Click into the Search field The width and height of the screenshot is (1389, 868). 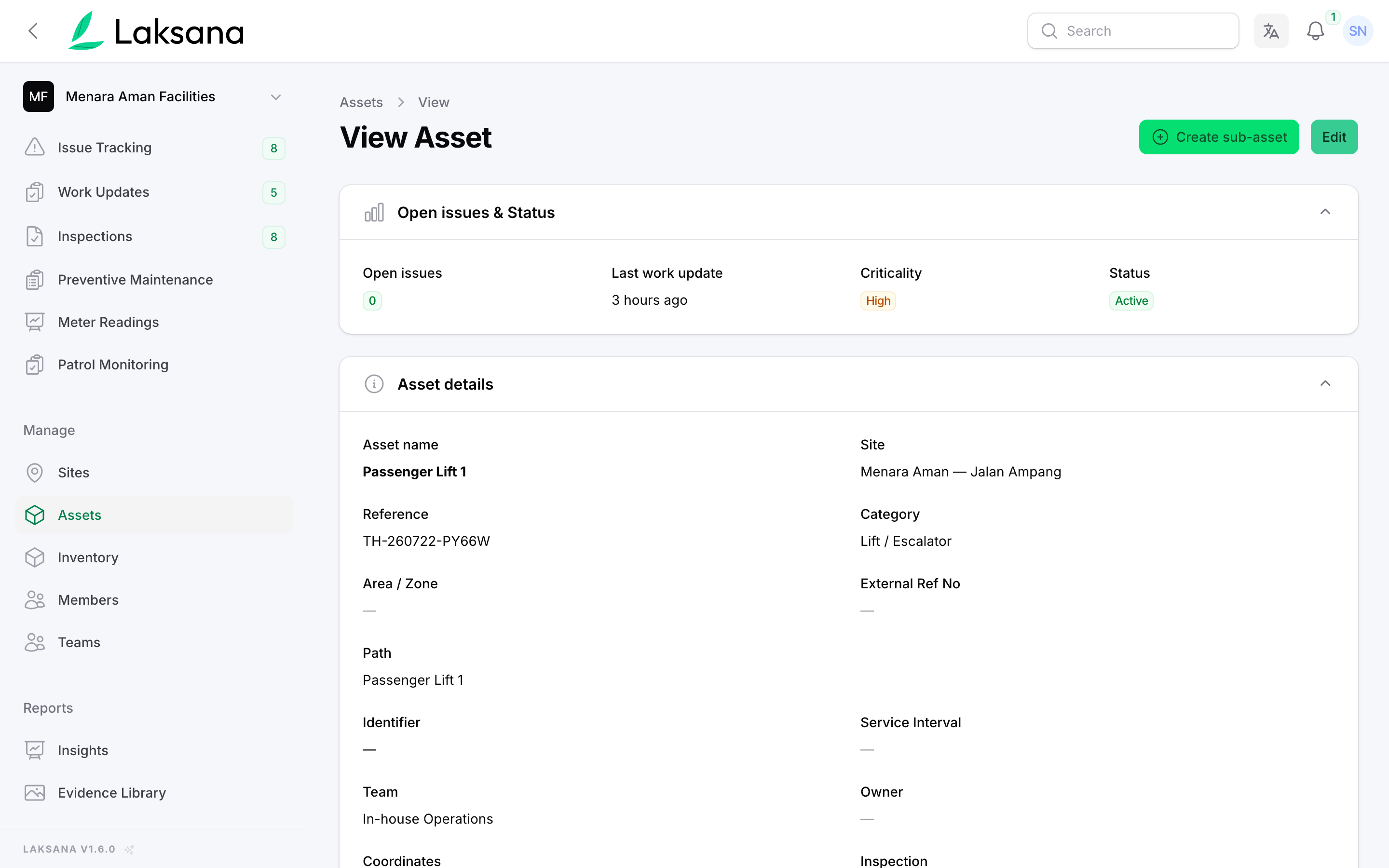click(x=1133, y=31)
